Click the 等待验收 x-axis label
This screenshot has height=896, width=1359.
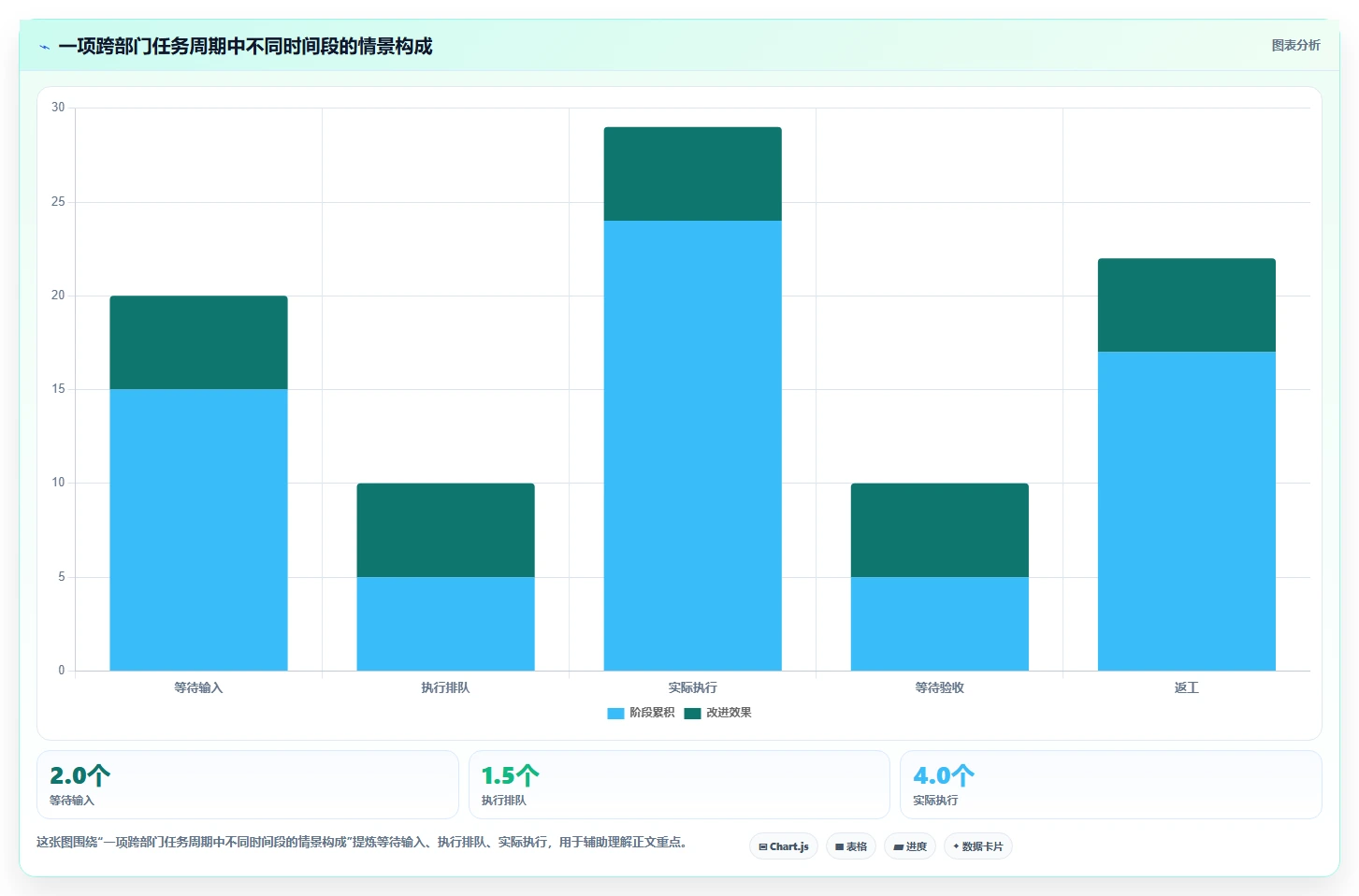coord(939,687)
